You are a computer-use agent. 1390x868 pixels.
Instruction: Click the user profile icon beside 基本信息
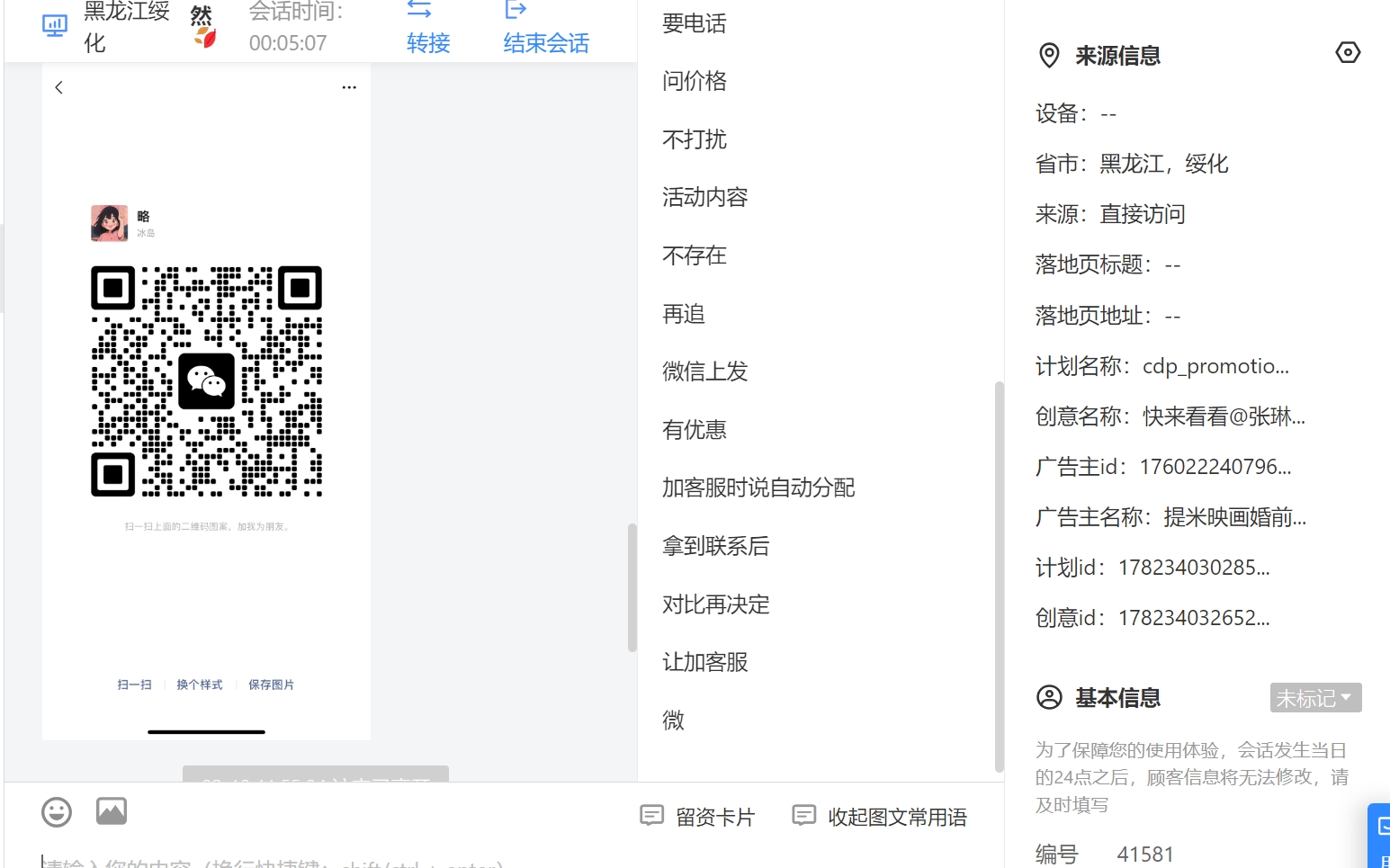[x=1049, y=697]
